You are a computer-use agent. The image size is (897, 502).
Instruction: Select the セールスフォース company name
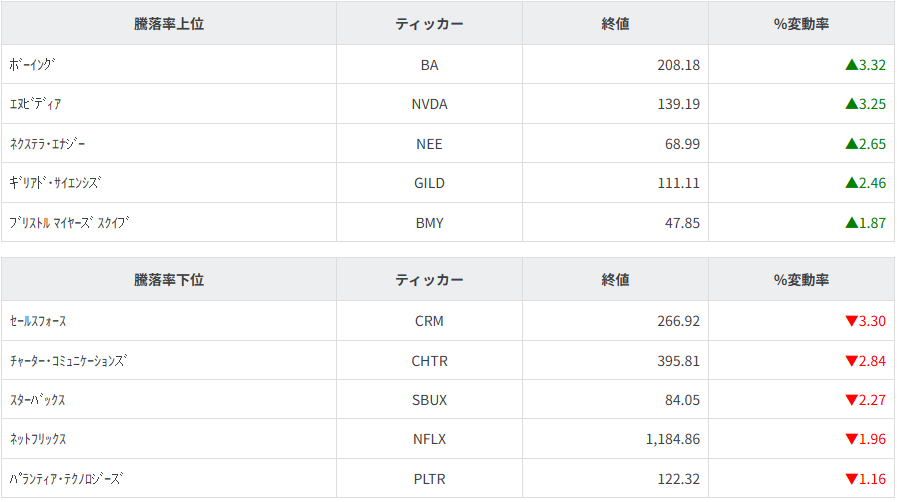(38, 321)
